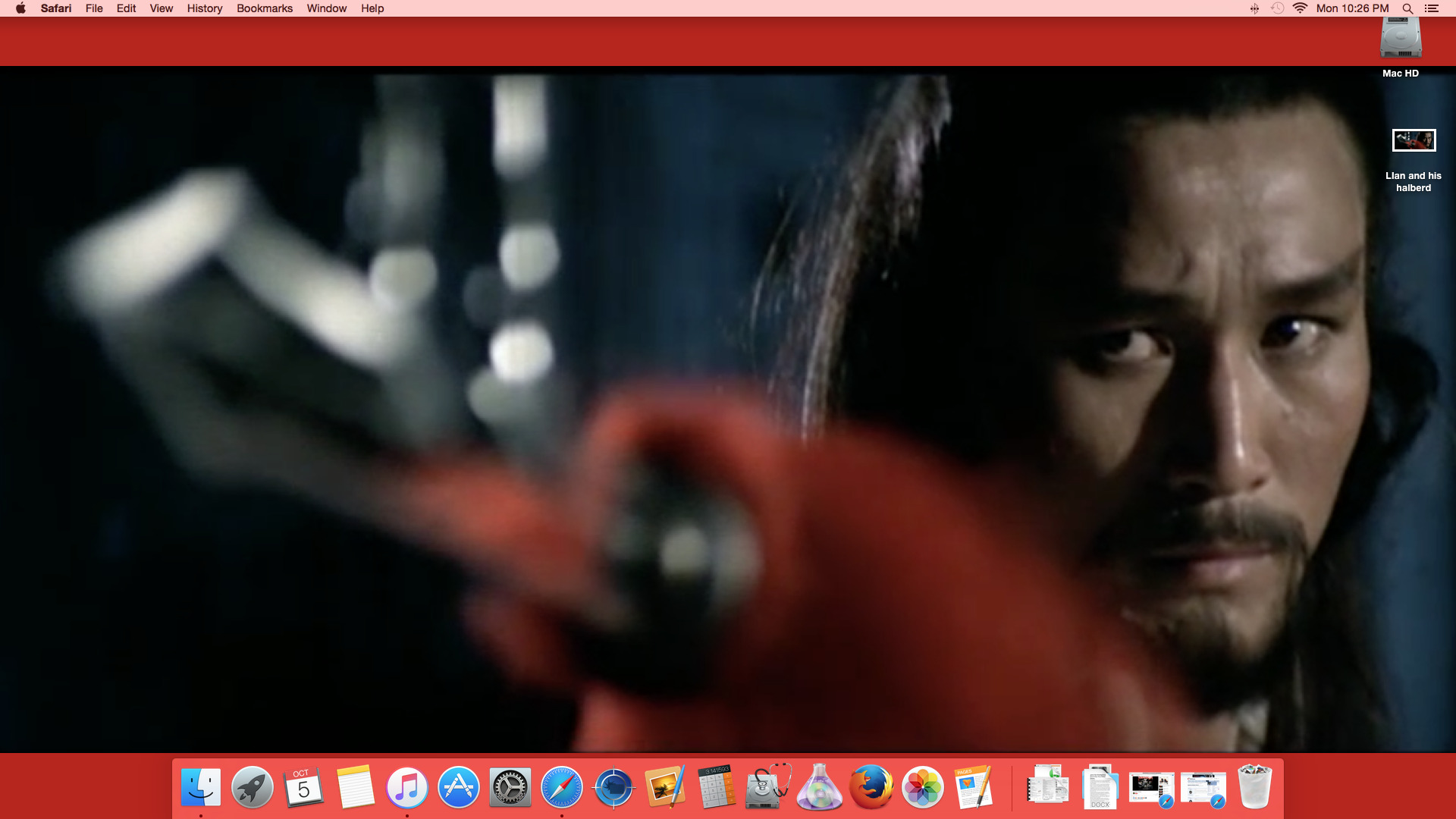
Task: Open the Wi-Fi status menu
Action: [1300, 8]
